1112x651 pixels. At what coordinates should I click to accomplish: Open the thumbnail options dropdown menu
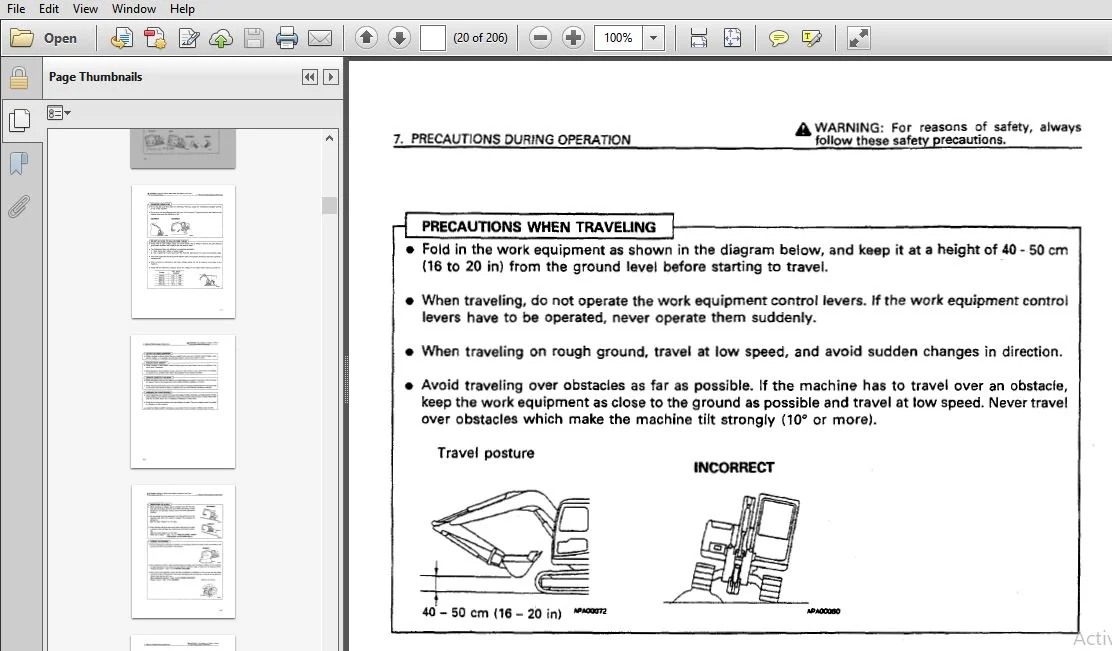pyautogui.click(x=58, y=113)
